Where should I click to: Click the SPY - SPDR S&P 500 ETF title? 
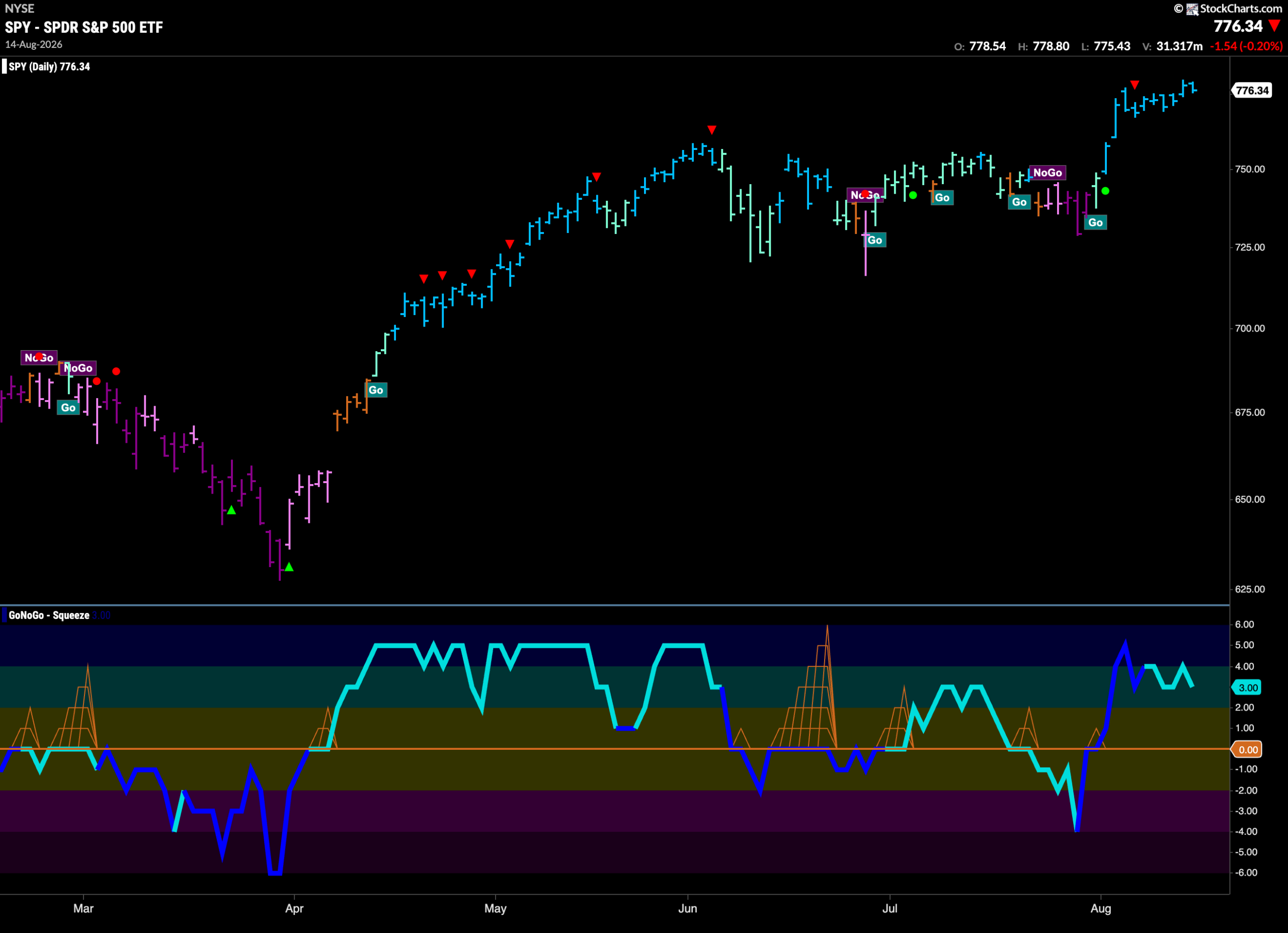[x=84, y=27]
